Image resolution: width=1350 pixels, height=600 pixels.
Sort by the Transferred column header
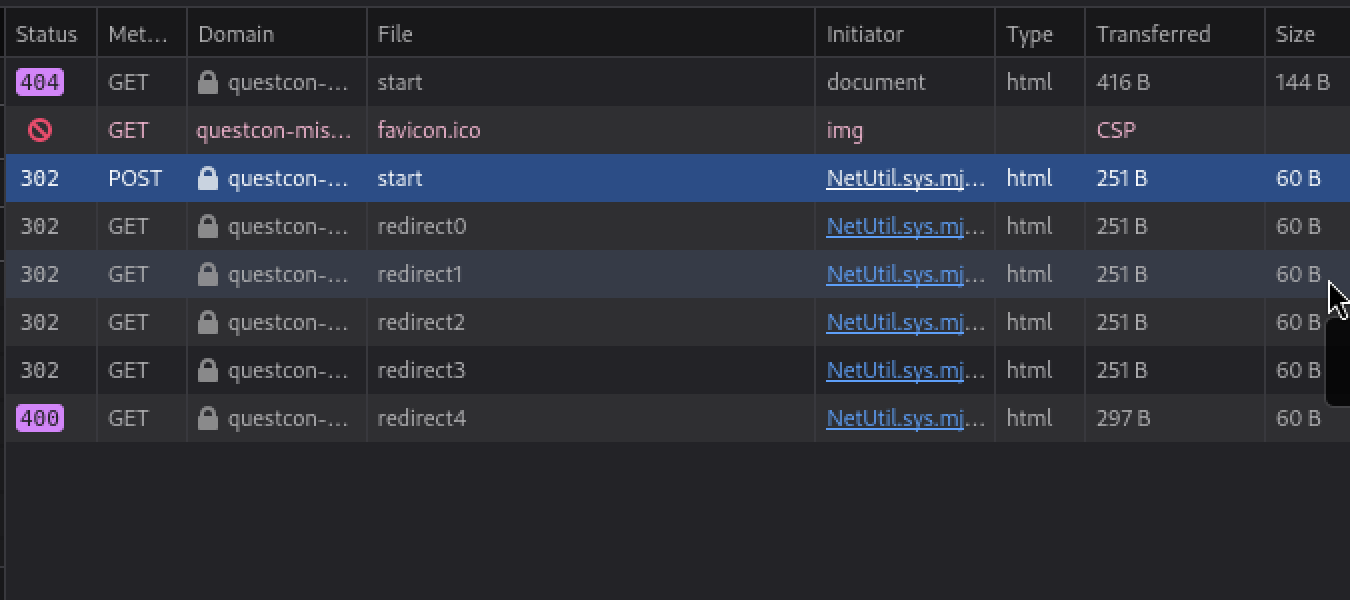point(1153,34)
